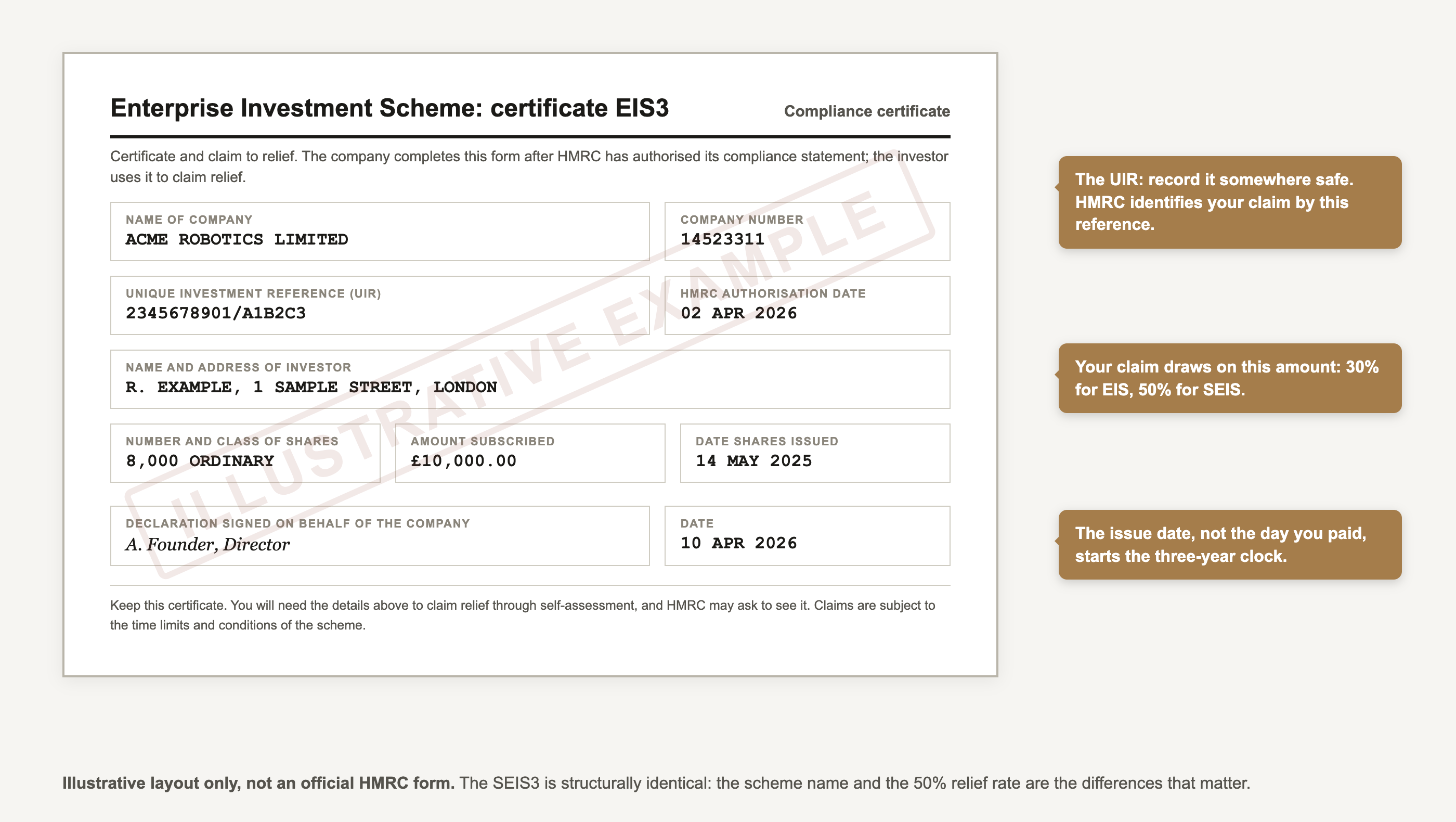Click the certificate title 'Enterprise Investment Scheme: certificate EIS3'
This screenshot has height=822, width=1456.
click(389, 108)
